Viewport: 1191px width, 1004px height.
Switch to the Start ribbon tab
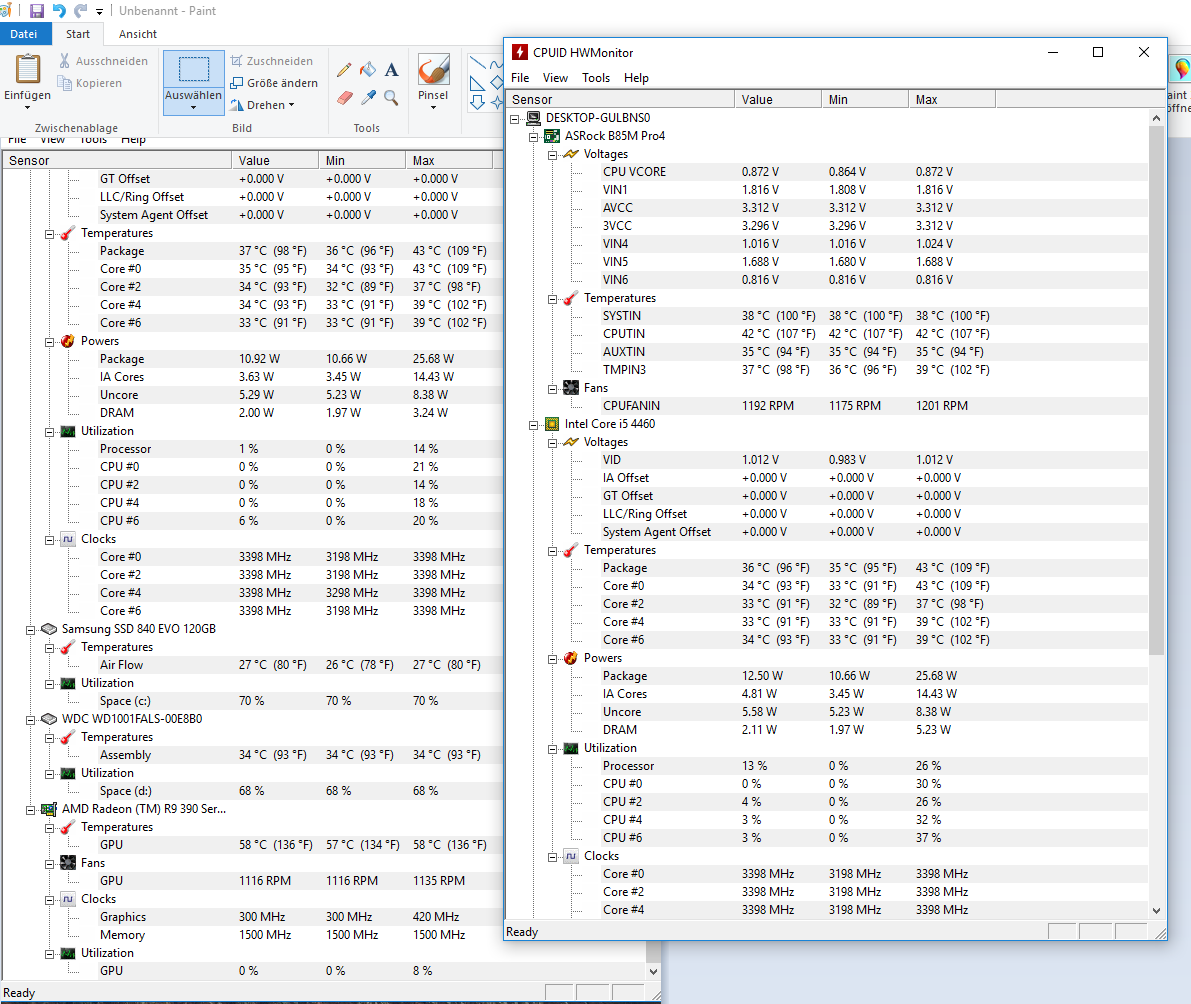pyautogui.click(x=77, y=34)
